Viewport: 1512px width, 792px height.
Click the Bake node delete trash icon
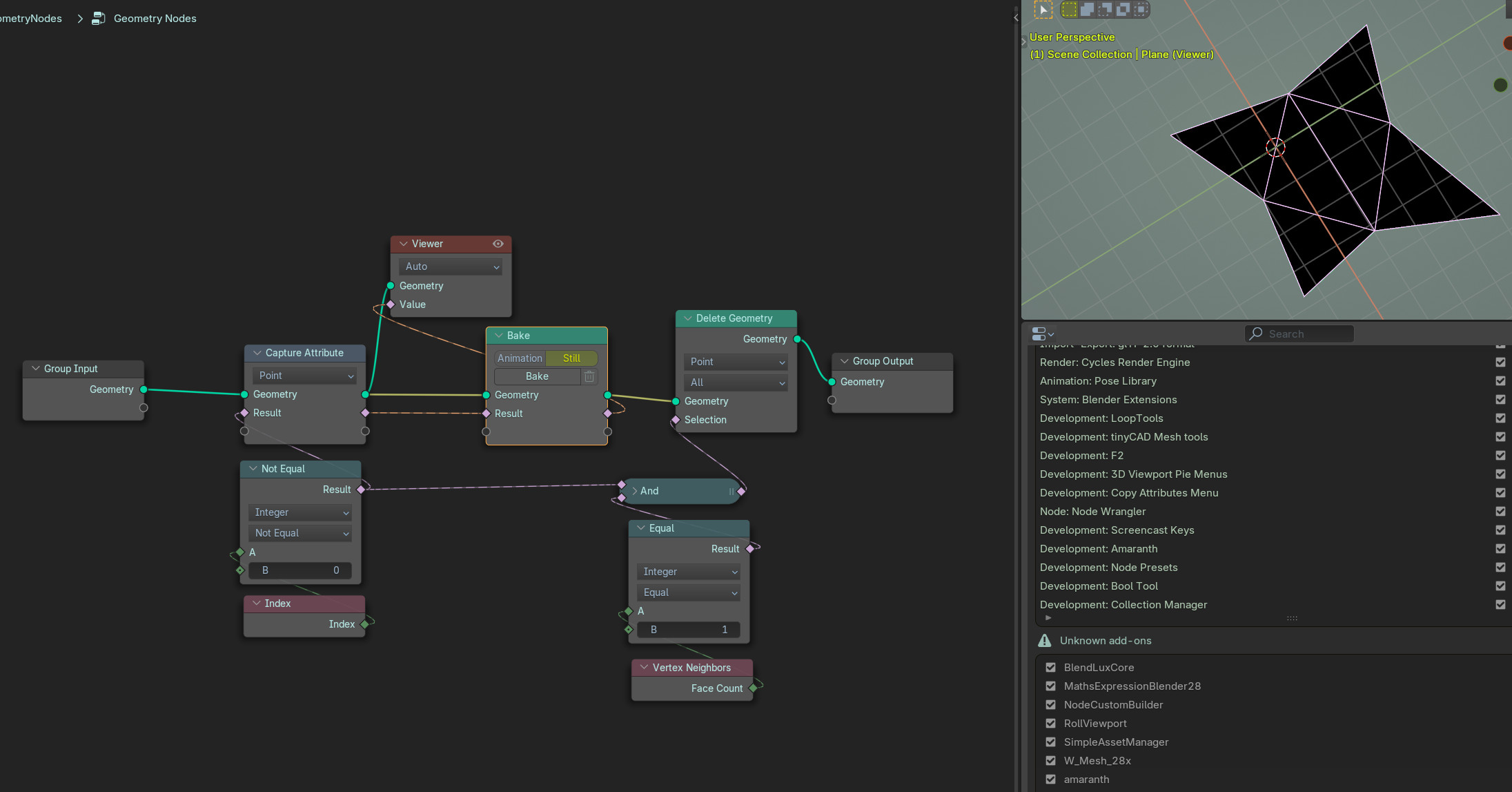[x=589, y=376]
